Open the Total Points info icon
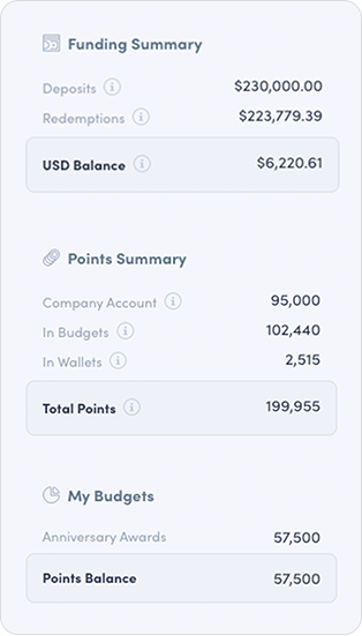Viewport: 362px width, 636px height. pos(132,407)
